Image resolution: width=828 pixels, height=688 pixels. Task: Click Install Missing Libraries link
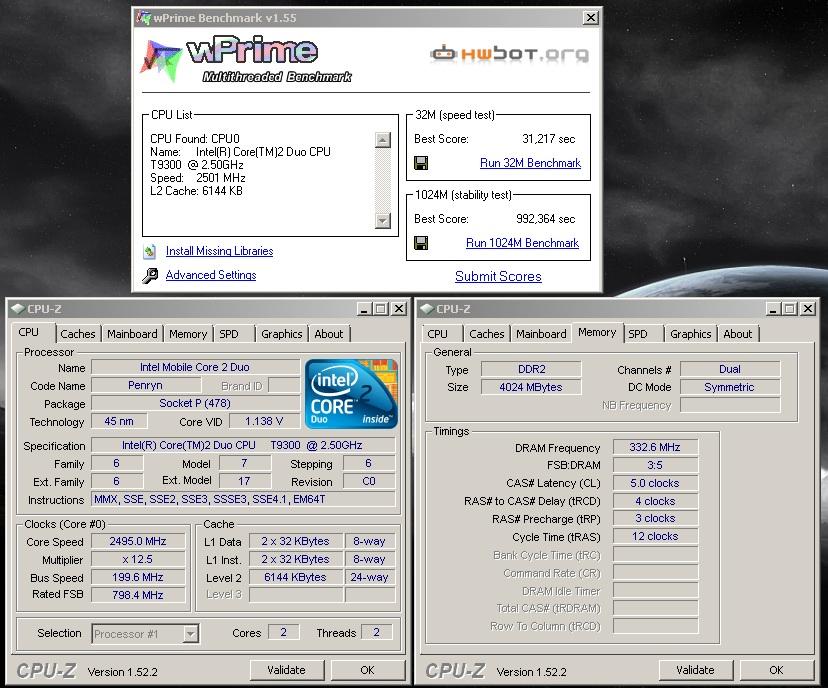[220, 251]
